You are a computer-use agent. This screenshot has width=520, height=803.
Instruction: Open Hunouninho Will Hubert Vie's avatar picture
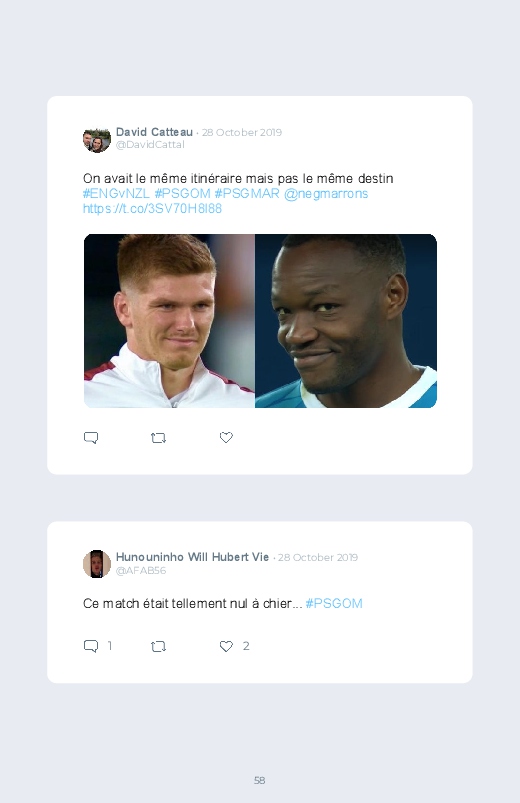[x=97, y=564]
